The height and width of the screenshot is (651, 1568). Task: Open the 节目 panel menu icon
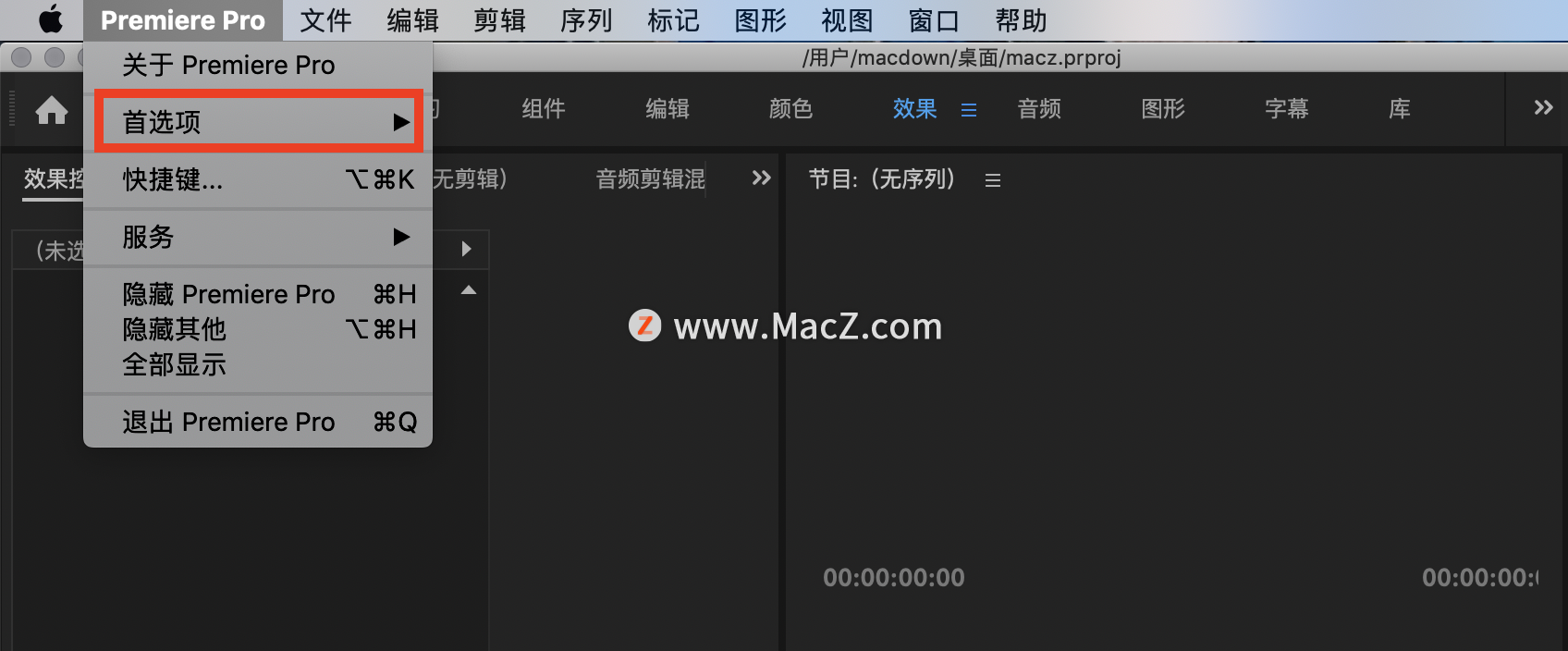[993, 180]
